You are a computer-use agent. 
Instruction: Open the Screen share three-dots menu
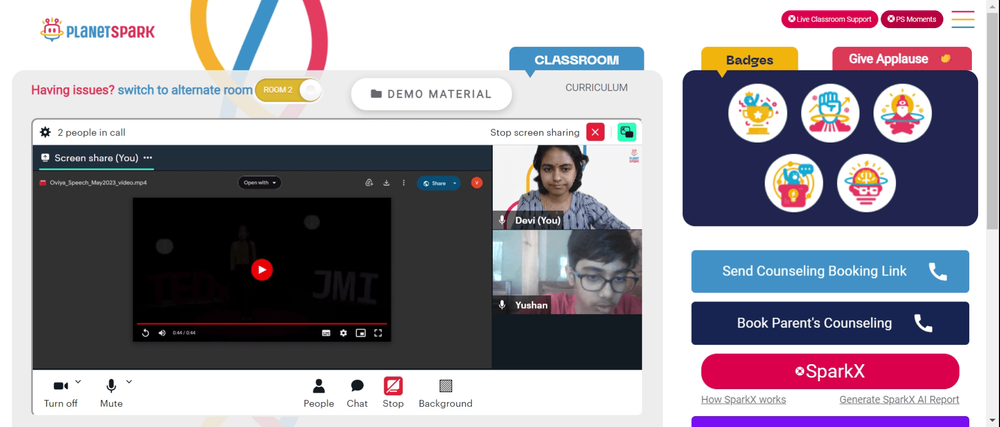(148, 158)
